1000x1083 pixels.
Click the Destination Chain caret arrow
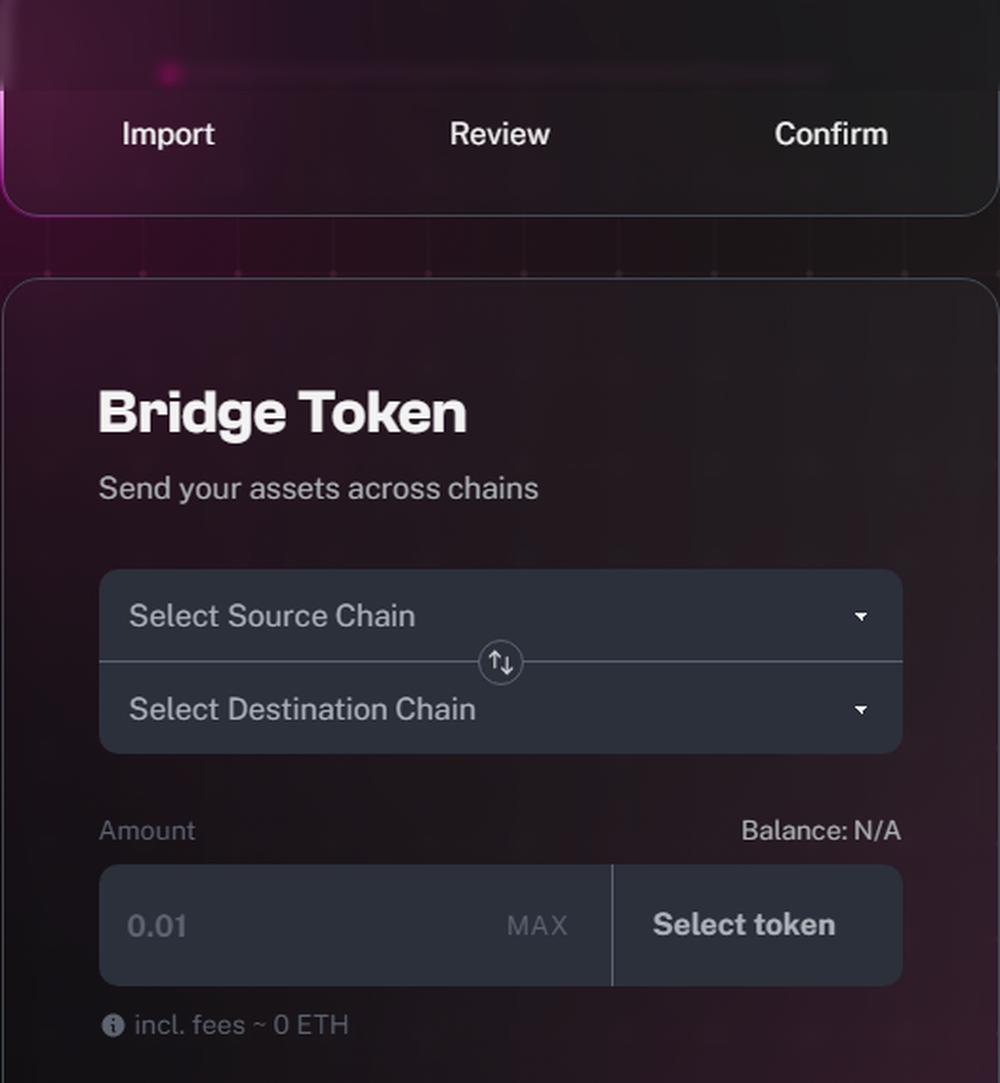tap(860, 710)
